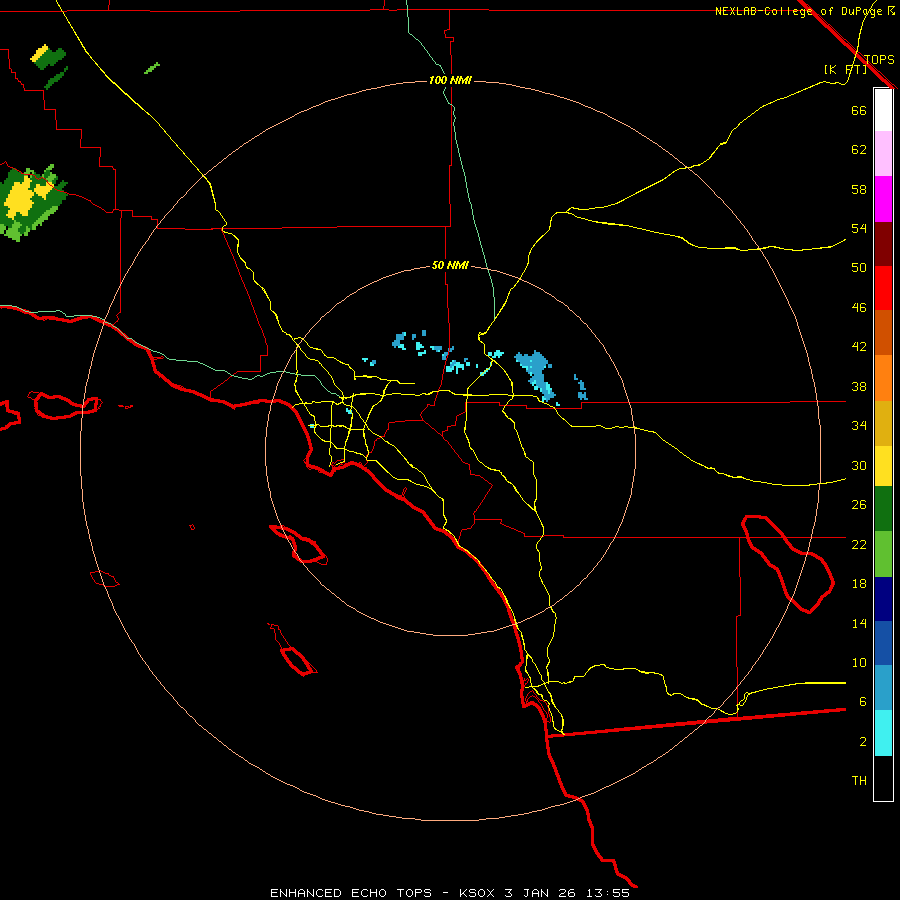Click the light pink legend swatch
Screen dimensions: 900x900
883,153
